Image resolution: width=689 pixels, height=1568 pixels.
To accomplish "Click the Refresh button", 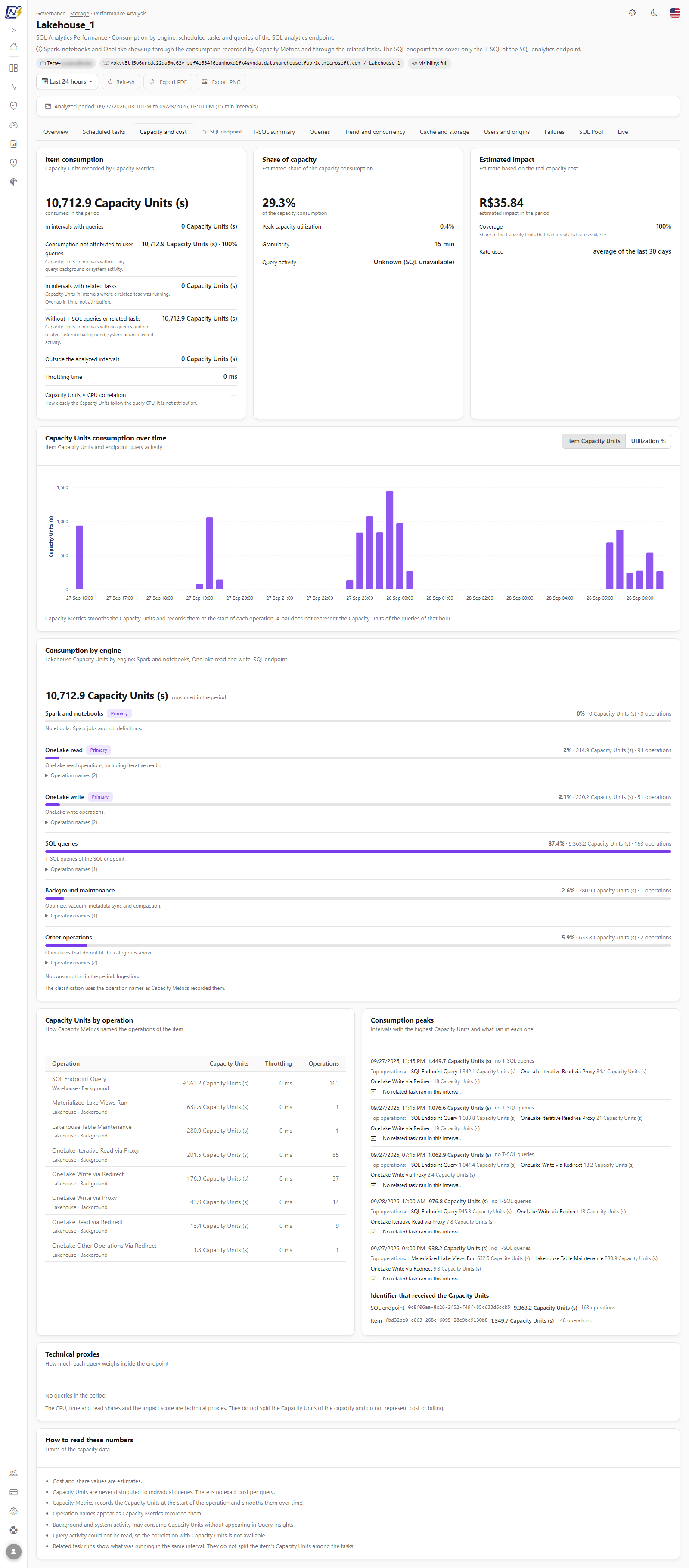I will [x=121, y=81].
